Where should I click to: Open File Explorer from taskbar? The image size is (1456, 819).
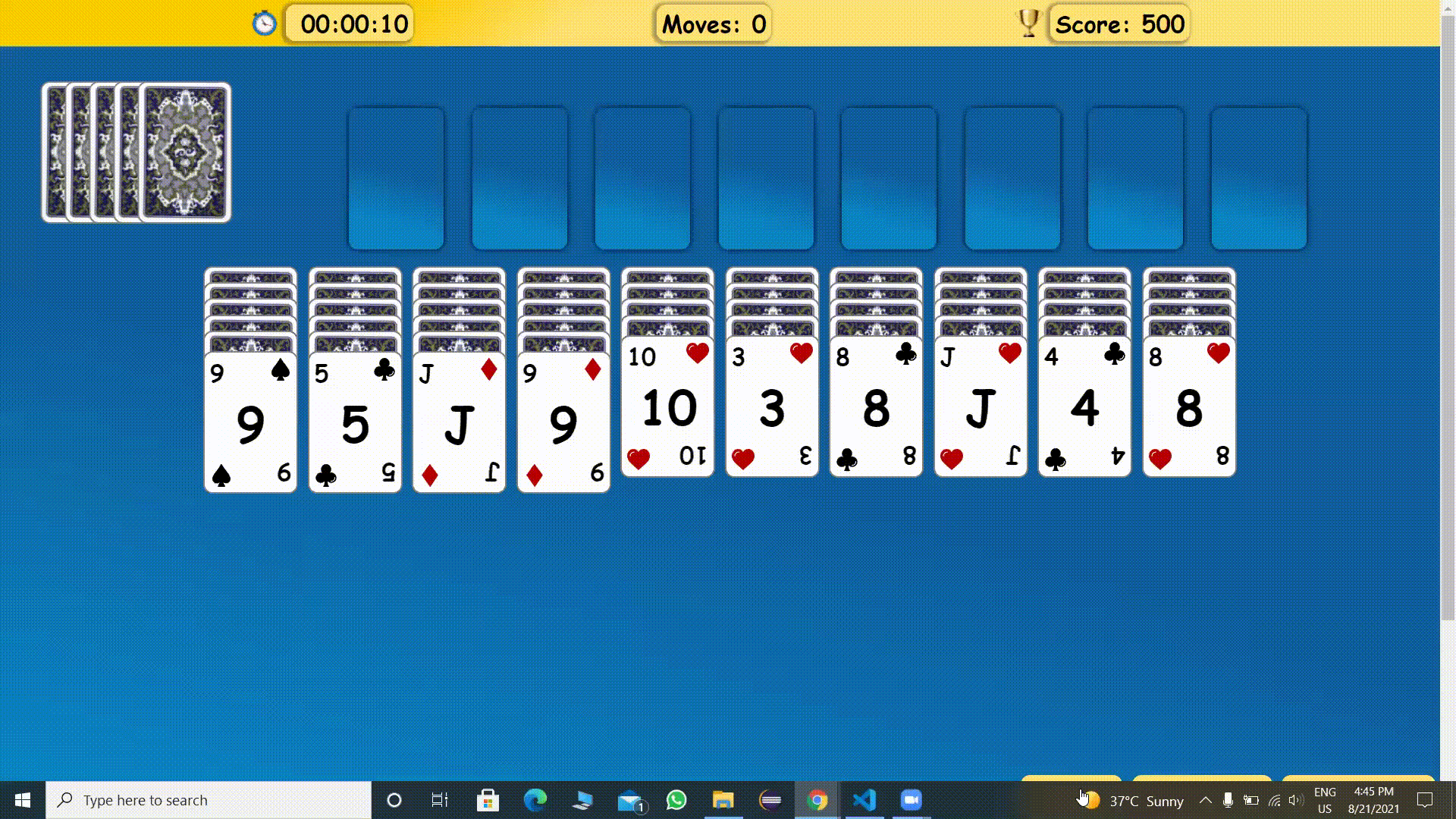coord(723,800)
